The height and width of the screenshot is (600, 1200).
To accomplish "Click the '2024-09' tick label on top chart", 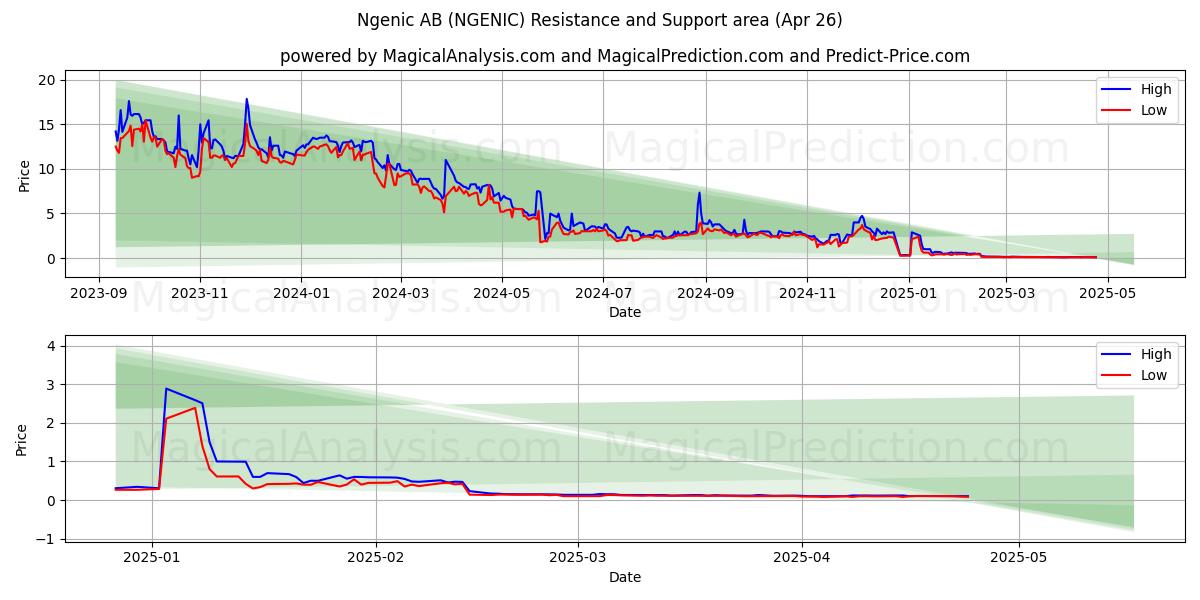I will point(706,293).
